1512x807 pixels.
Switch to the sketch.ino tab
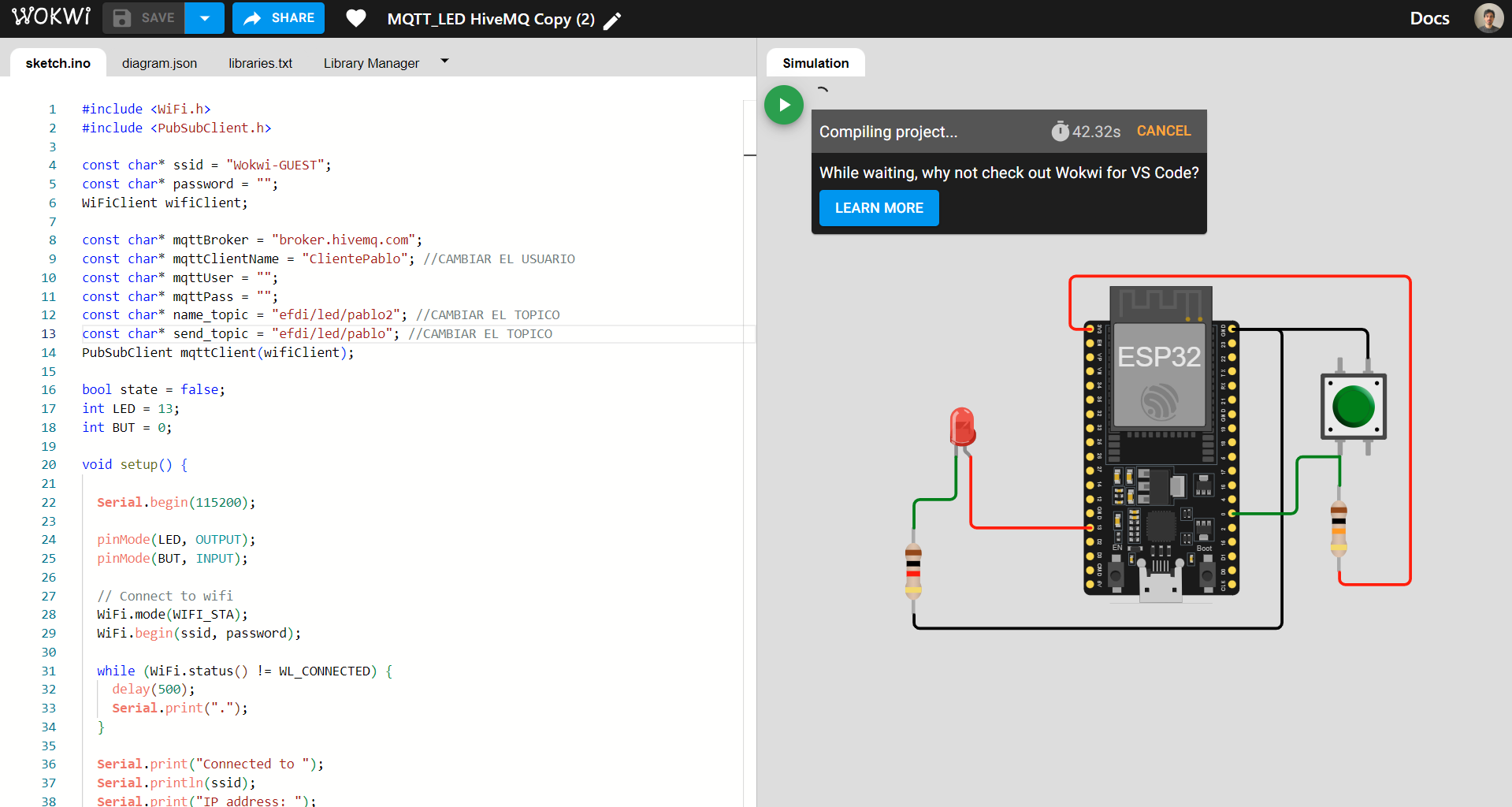(58, 63)
